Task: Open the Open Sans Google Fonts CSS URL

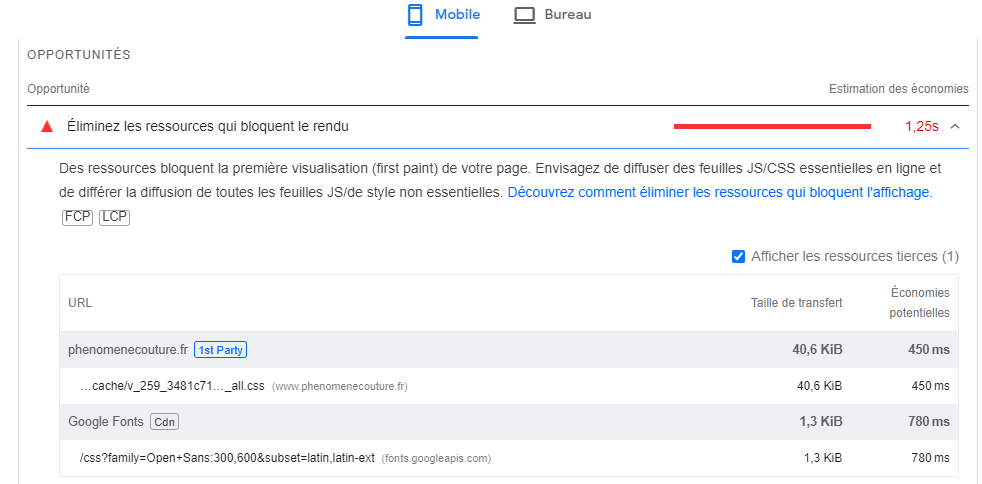Action: (227, 458)
